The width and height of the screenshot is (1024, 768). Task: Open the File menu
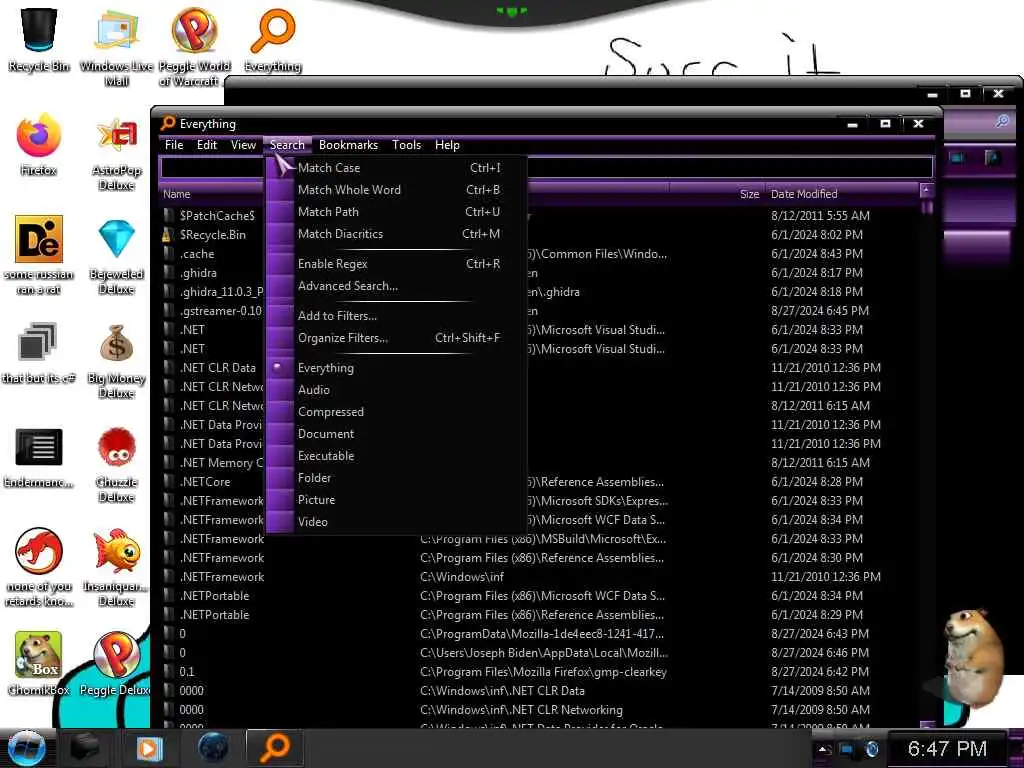tap(174, 145)
